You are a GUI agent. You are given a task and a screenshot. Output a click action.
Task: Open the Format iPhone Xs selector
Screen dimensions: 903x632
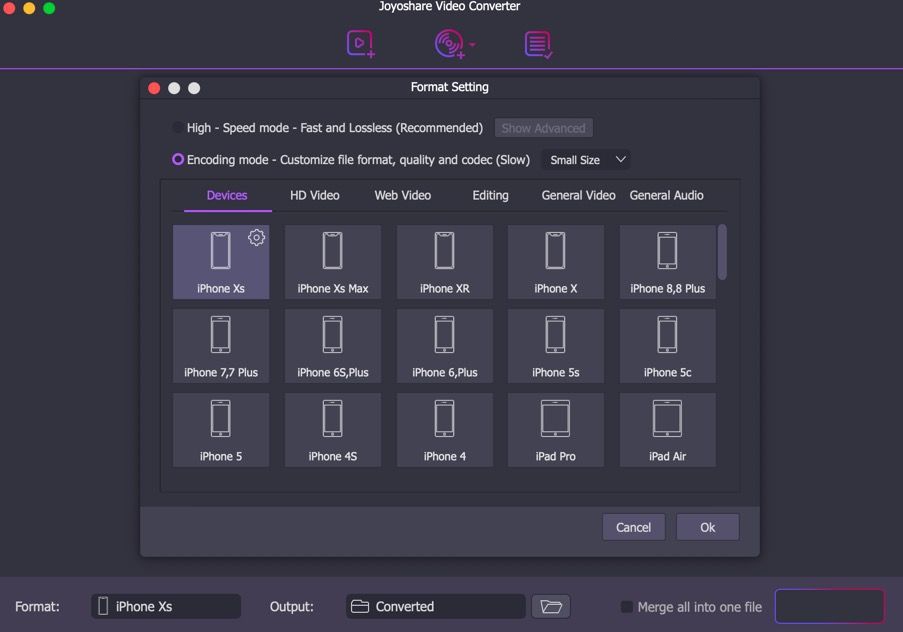tap(166, 606)
